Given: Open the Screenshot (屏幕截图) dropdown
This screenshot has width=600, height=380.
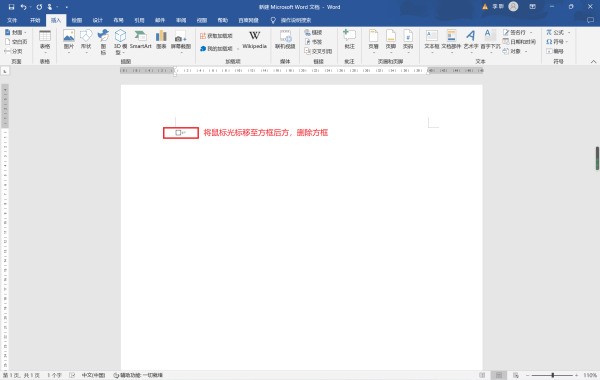Looking at the screenshot, I should (181, 41).
